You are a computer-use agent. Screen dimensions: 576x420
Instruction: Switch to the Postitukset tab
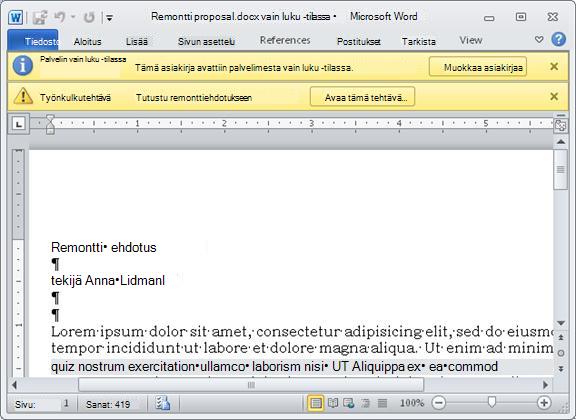click(x=359, y=42)
